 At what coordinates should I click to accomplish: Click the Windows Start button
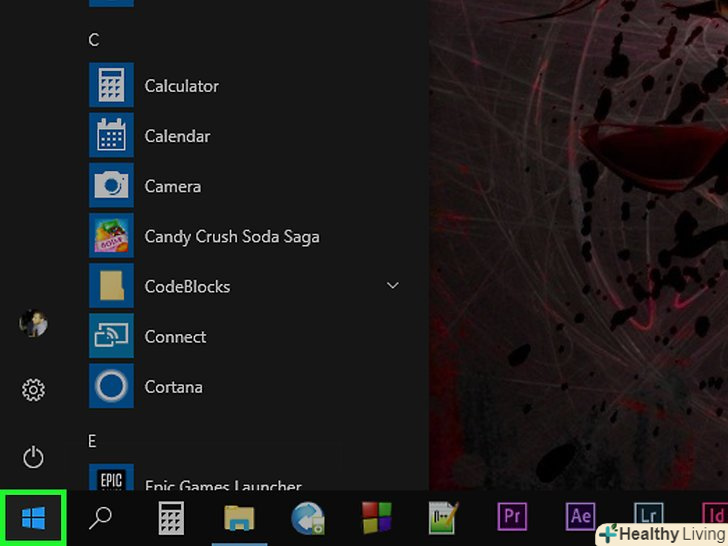pyautogui.click(x=33, y=517)
